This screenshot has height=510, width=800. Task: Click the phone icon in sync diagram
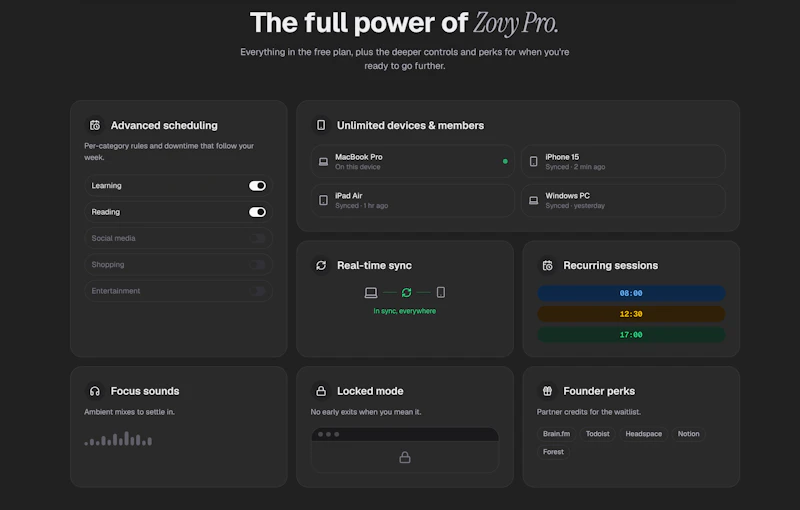(x=441, y=293)
